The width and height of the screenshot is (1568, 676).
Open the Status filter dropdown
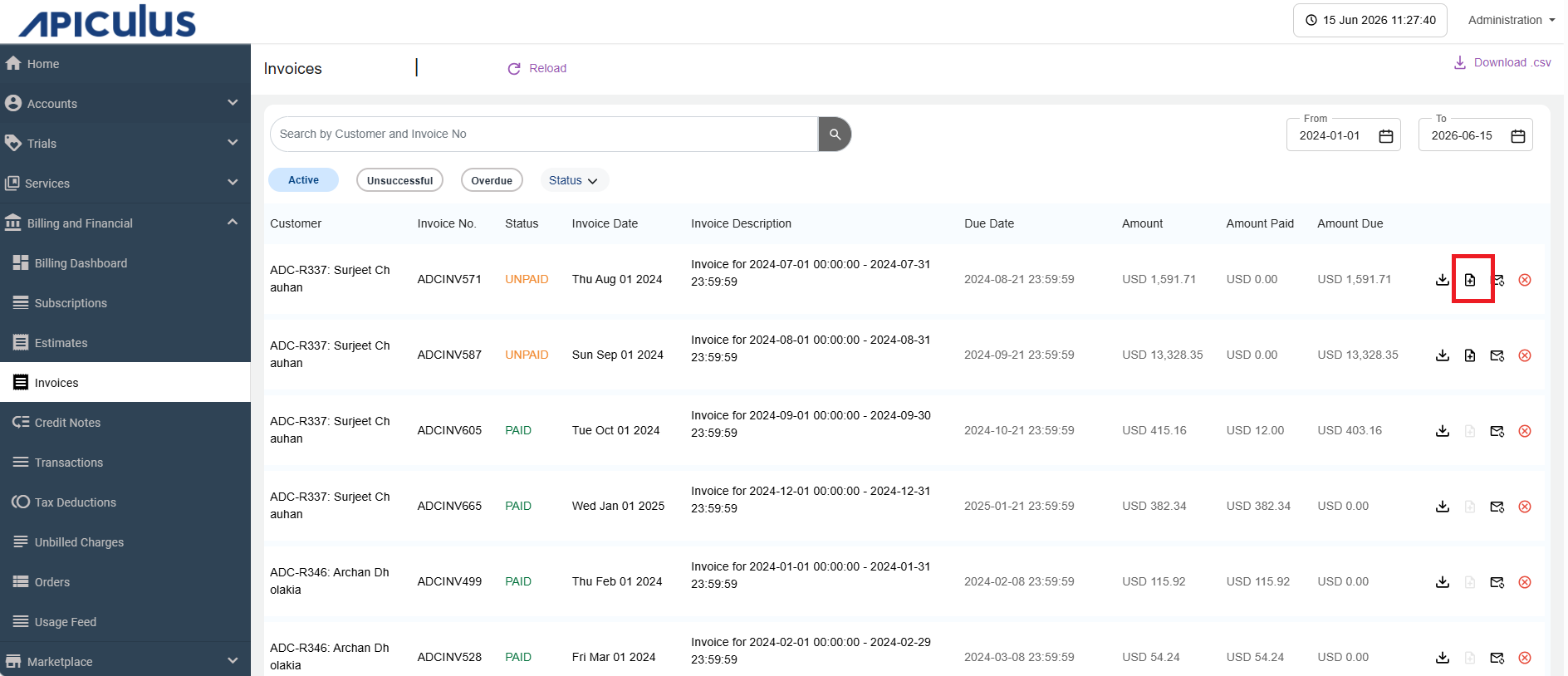coord(574,180)
